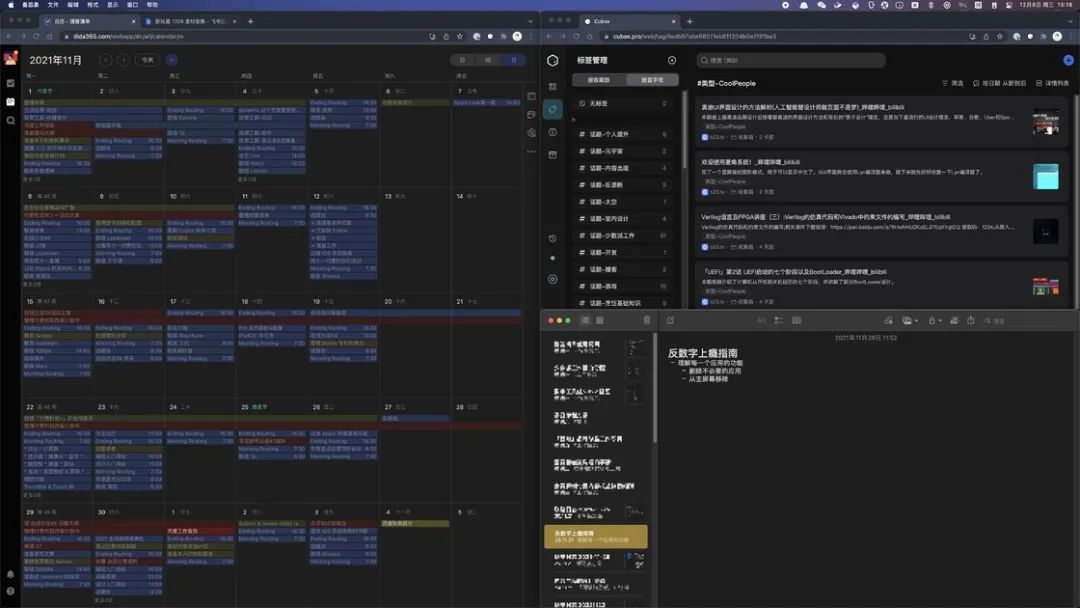This screenshot has height=608, width=1080.
Task: Open the history clock icon in Cubox sidebar
Action: pos(552,238)
